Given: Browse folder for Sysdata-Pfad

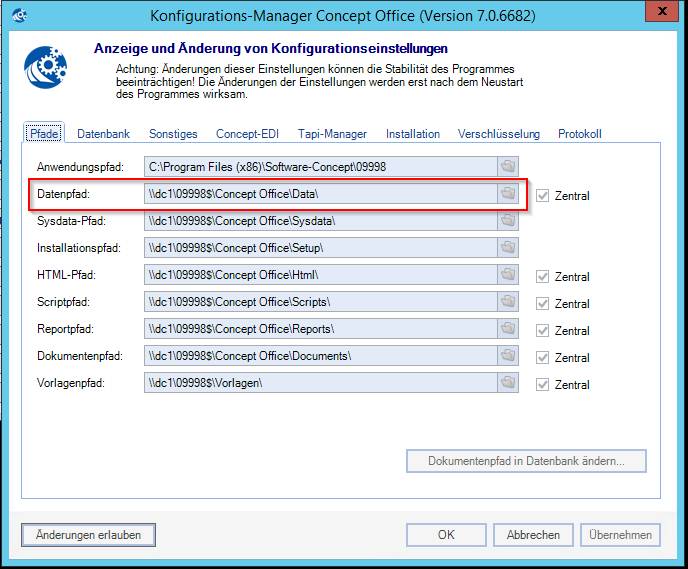Looking at the screenshot, I should [508, 221].
